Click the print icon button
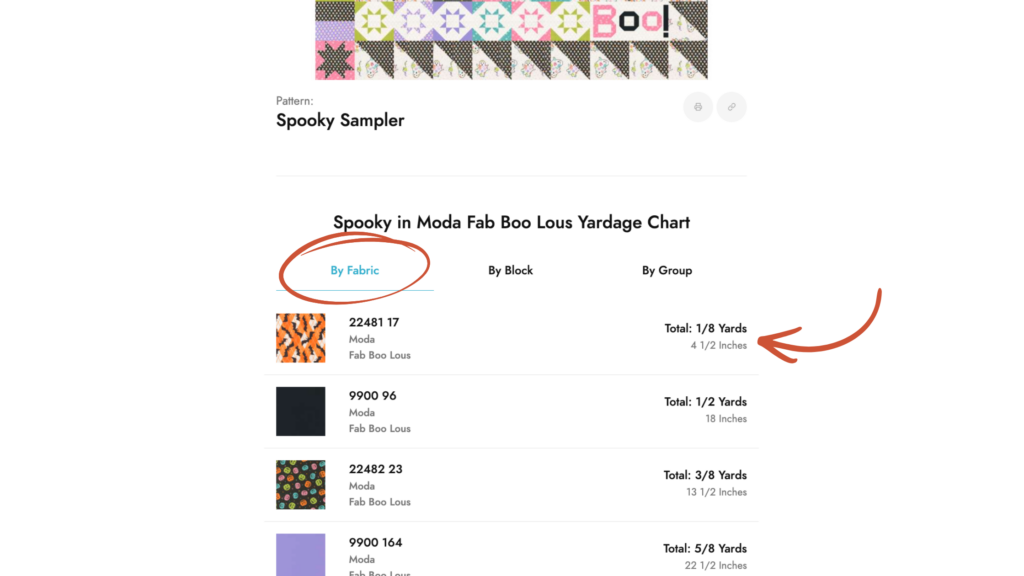Image resolution: width=1024 pixels, height=576 pixels. [x=698, y=107]
